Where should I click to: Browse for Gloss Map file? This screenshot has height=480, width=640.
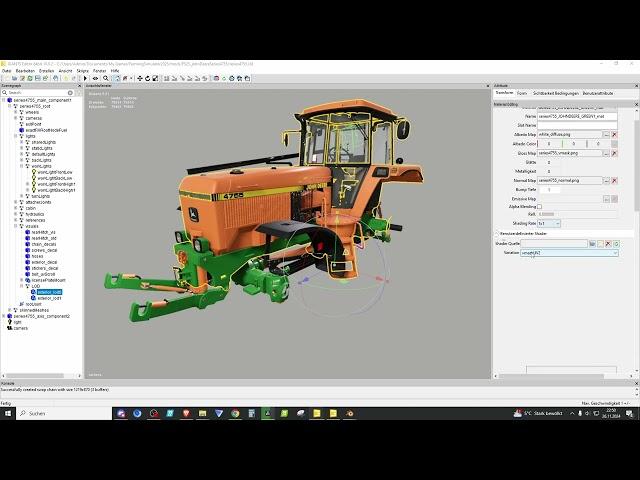pos(606,153)
